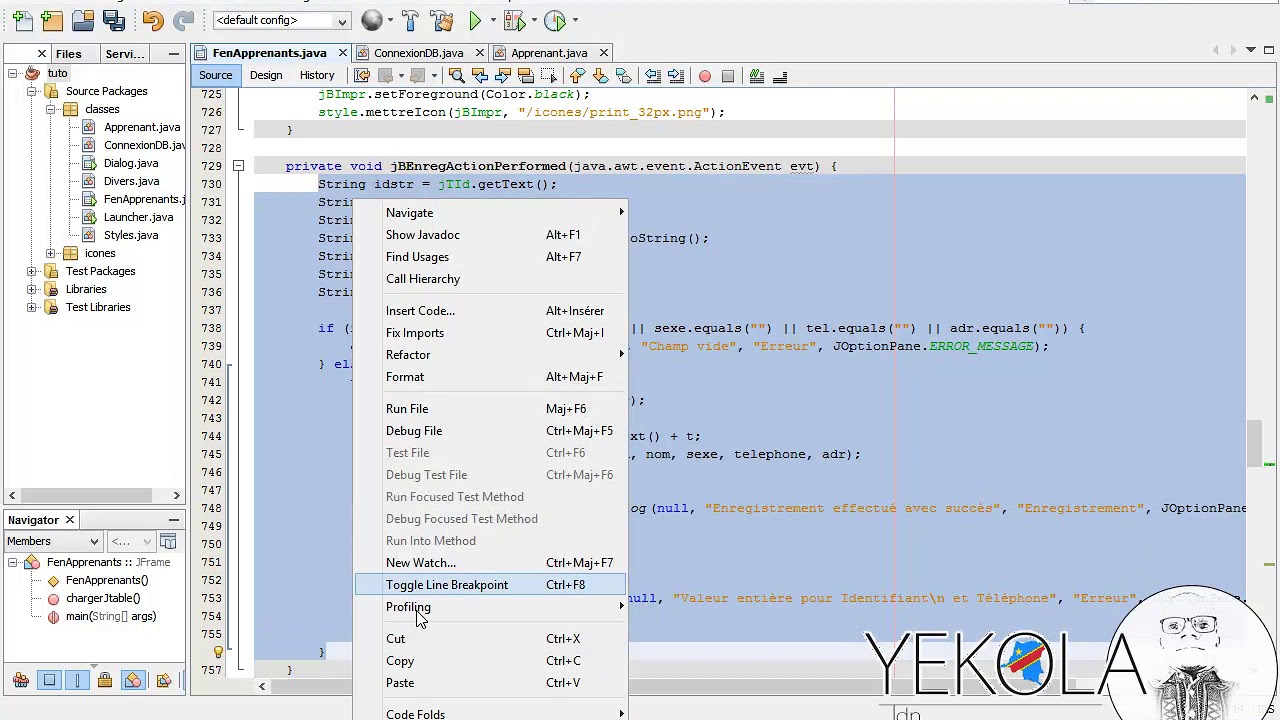This screenshot has height=720, width=1280.
Task: Click the gray Stop Macro Recording icon
Action: coord(728,75)
